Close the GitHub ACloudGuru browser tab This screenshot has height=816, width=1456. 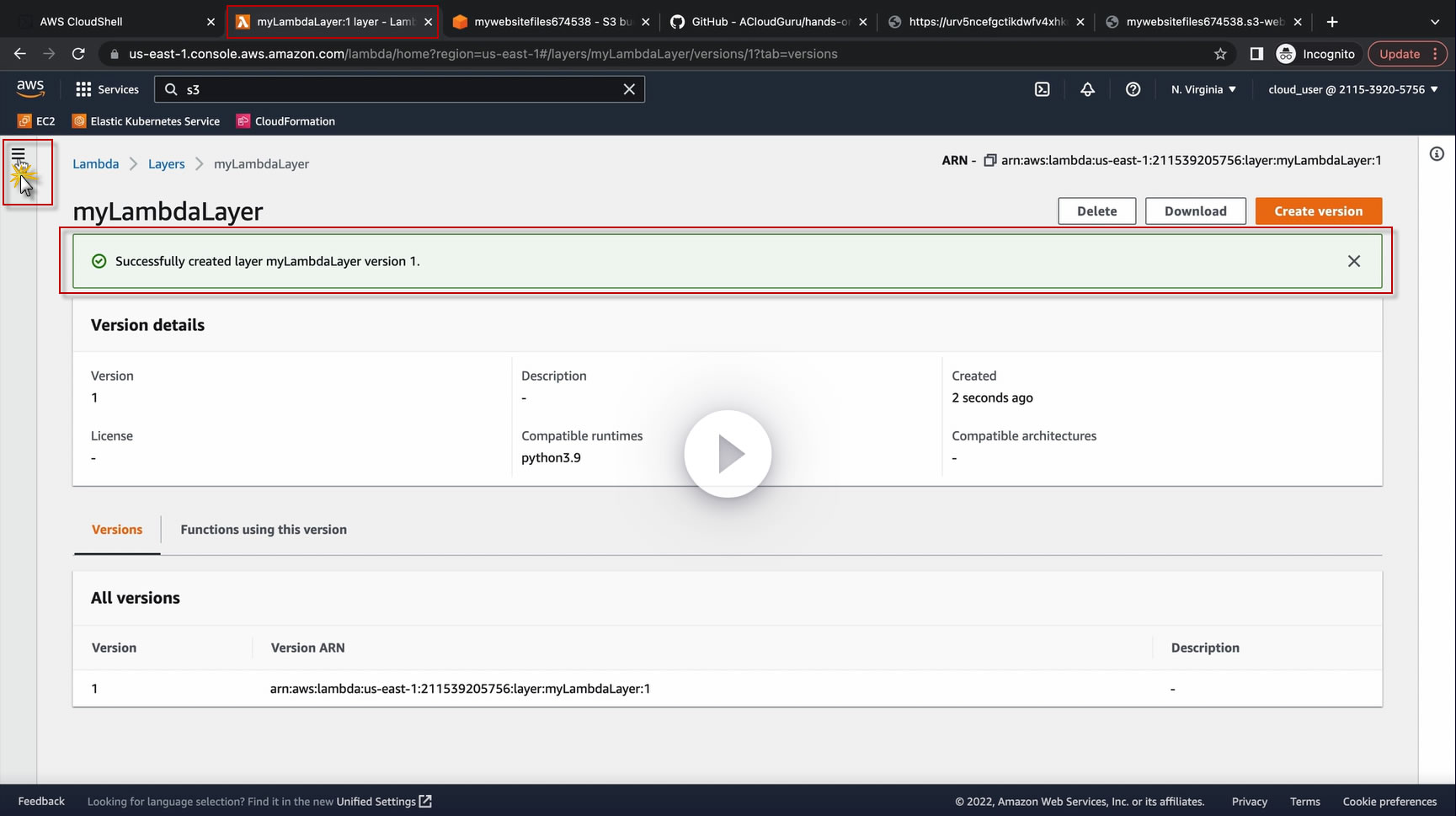(863, 22)
